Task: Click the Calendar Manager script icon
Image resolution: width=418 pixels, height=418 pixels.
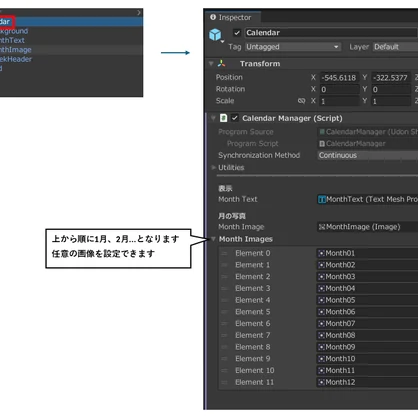Action: (x=223, y=118)
